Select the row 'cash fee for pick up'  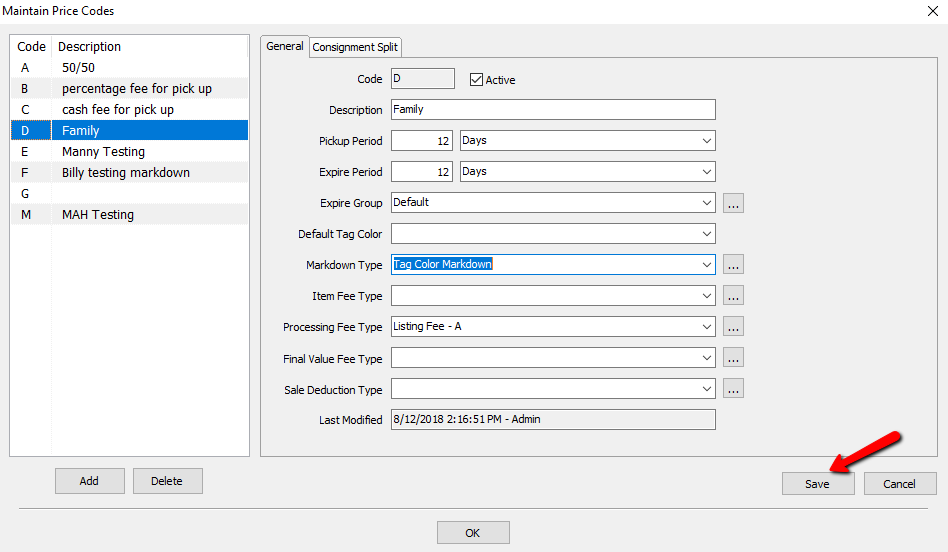(129, 109)
